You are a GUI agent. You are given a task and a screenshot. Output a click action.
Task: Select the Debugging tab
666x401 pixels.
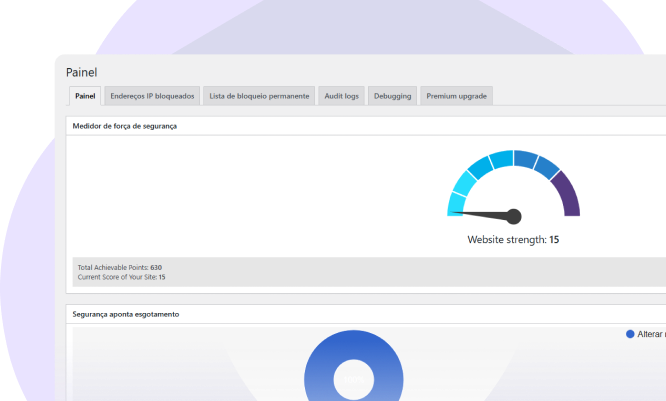coord(392,96)
